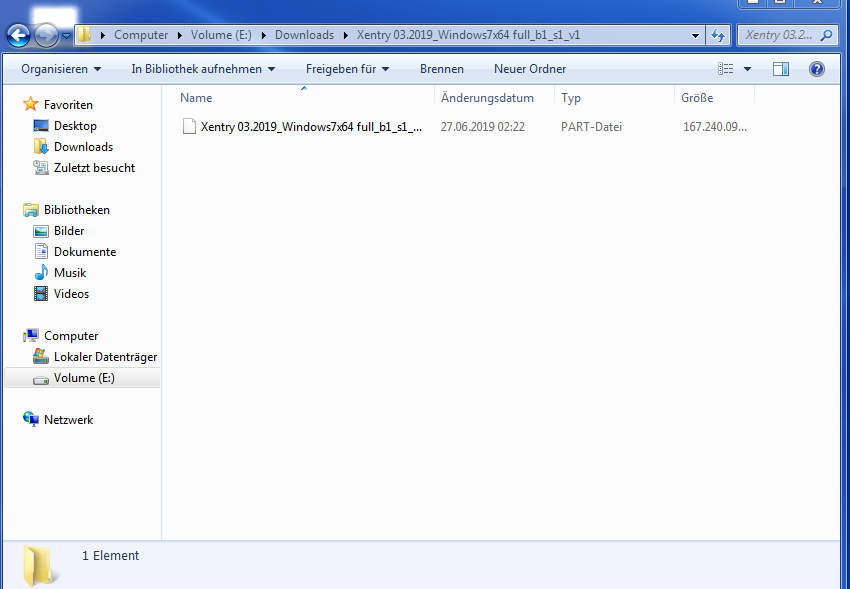Click the Desktop monitor icon
850x589 pixels.
click(x=41, y=126)
